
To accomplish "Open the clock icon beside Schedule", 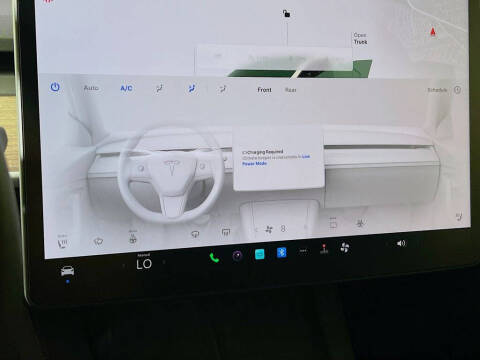I will (x=457, y=89).
